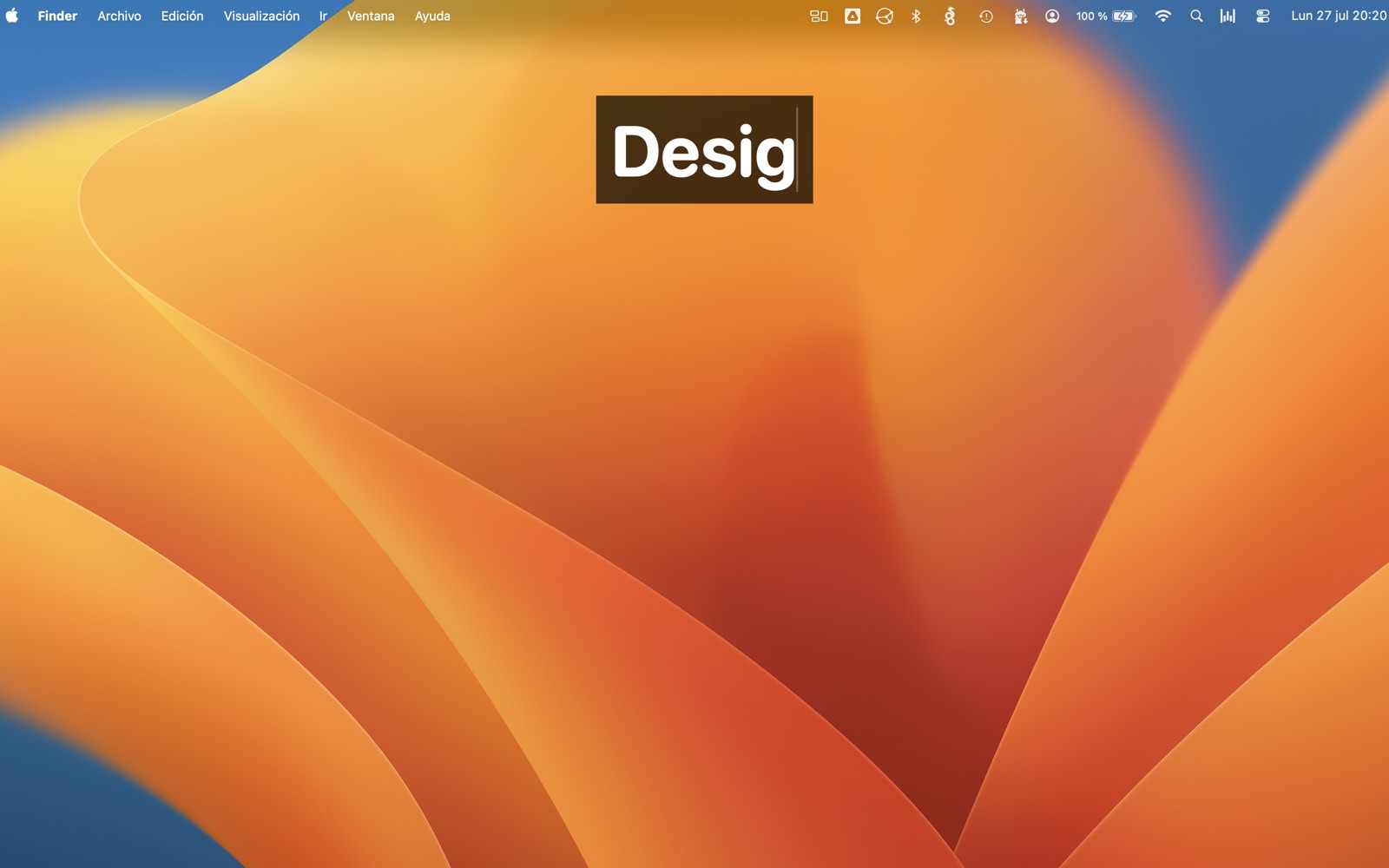Click into the Desig text input overlay

704,149
